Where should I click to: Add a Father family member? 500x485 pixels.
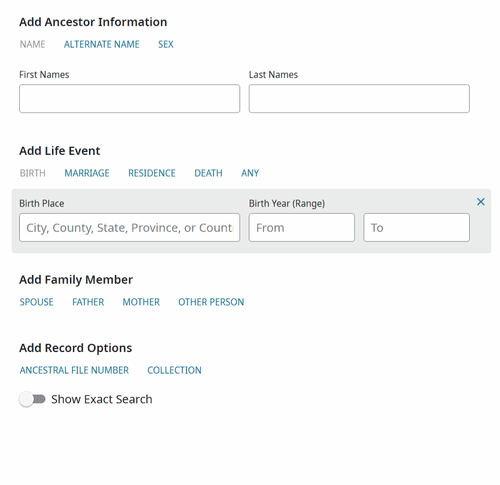click(88, 302)
